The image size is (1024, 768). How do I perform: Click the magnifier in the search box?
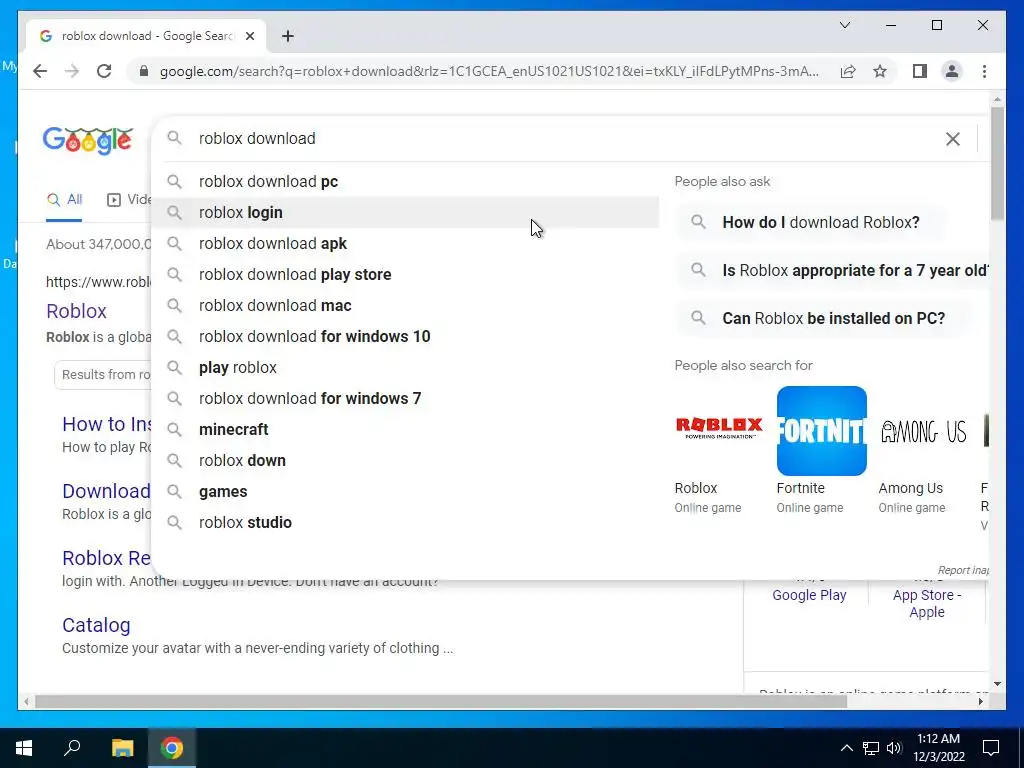[174, 138]
